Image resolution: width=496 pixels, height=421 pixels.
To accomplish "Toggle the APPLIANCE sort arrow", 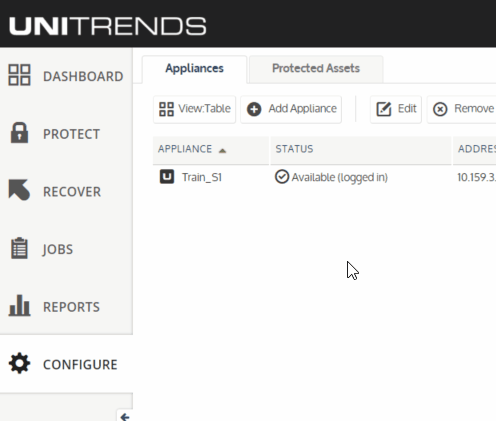I will pos(222,151).
